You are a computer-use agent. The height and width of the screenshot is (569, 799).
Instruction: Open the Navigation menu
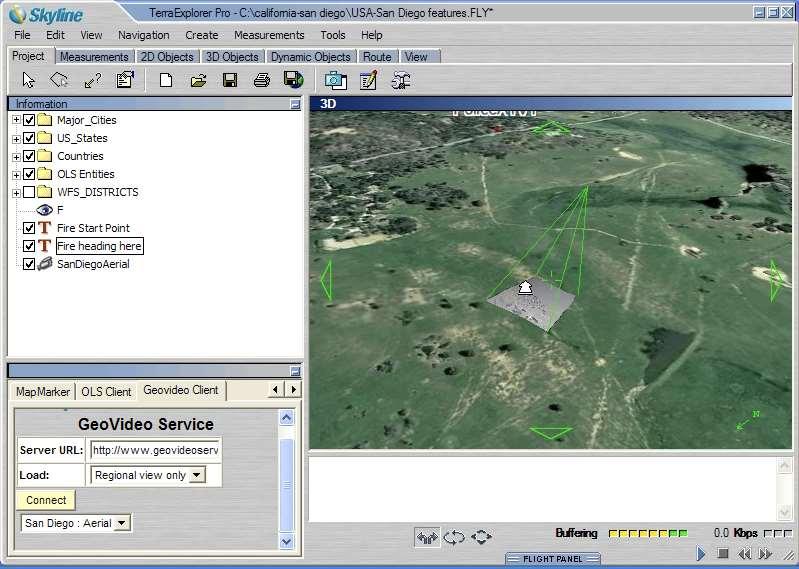[144, 35]
